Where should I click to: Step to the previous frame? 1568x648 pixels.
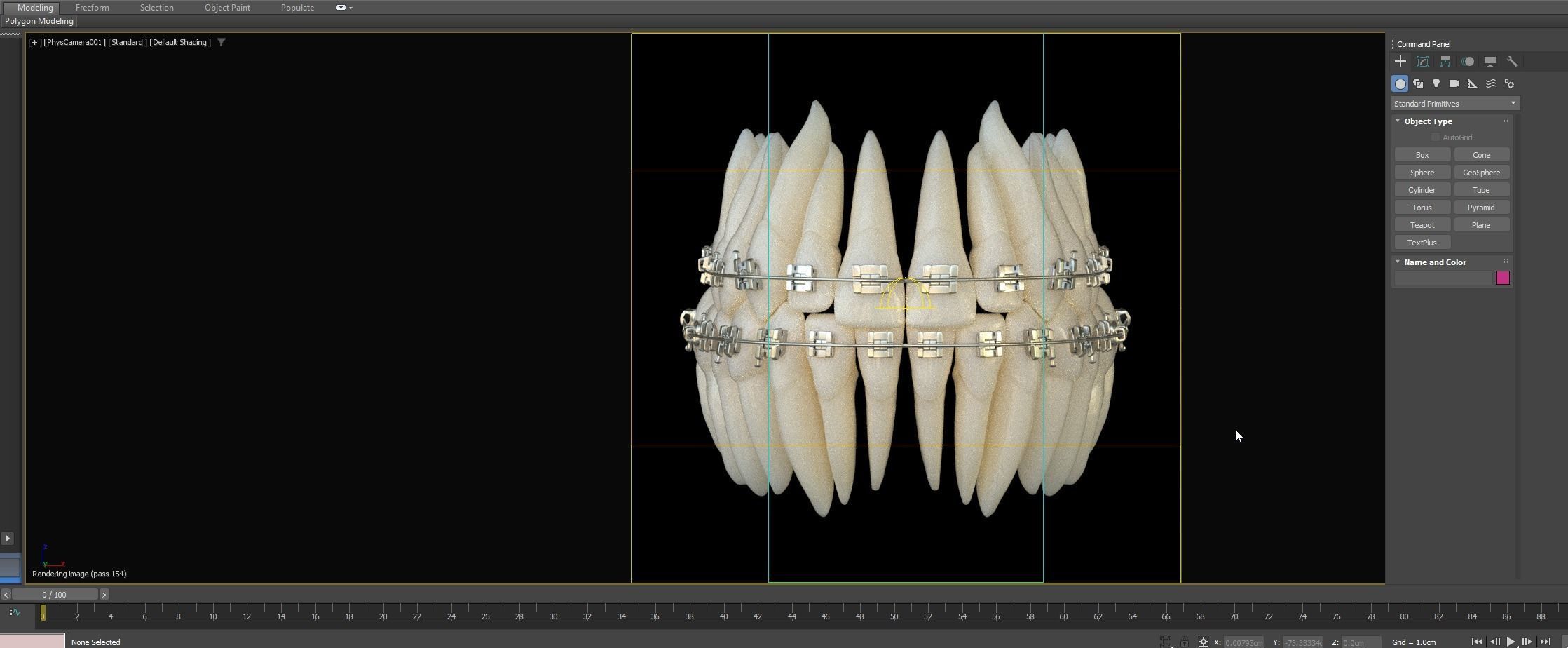point(1494,642)
